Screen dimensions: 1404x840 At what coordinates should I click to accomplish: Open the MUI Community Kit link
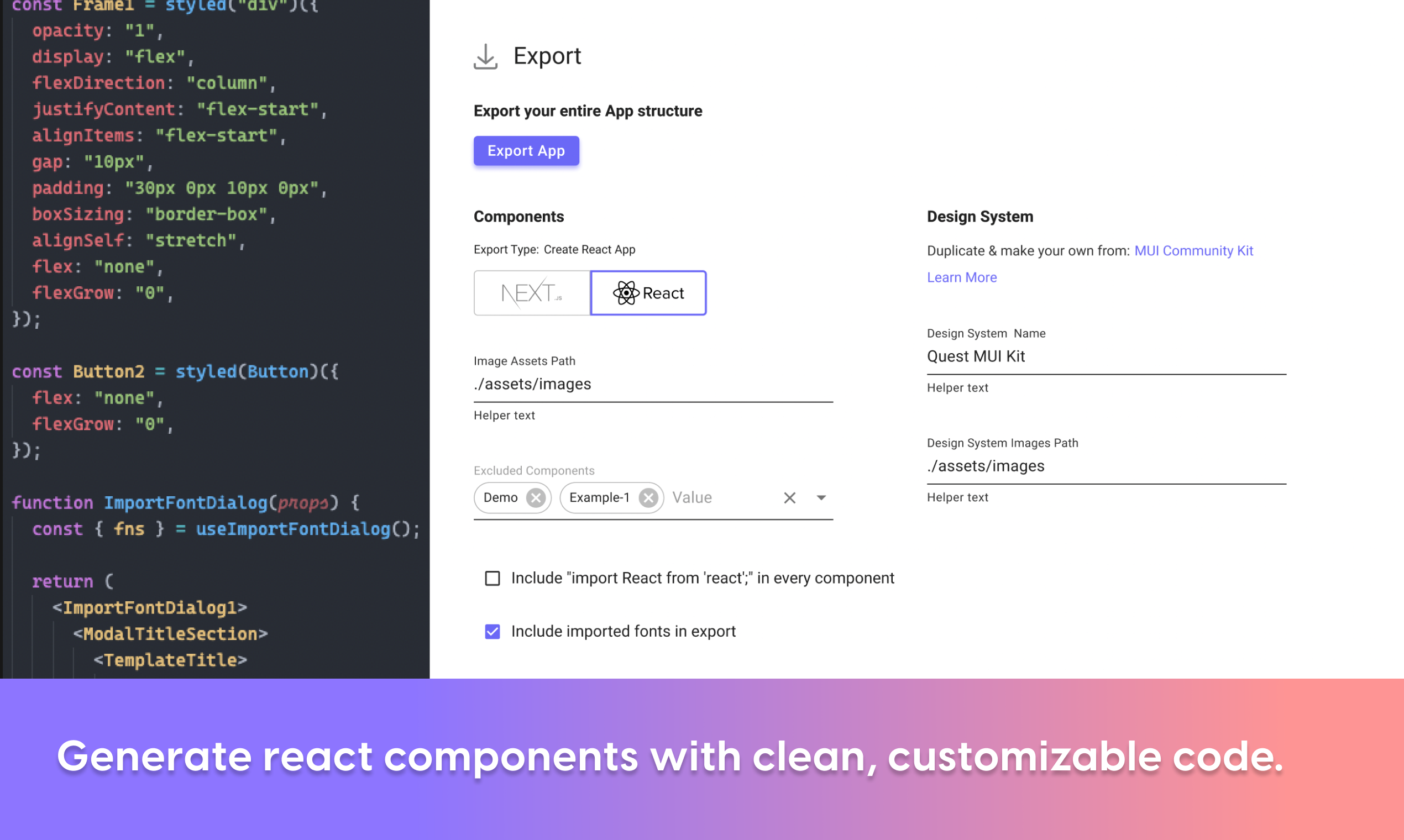click(x=1193, y=251)
